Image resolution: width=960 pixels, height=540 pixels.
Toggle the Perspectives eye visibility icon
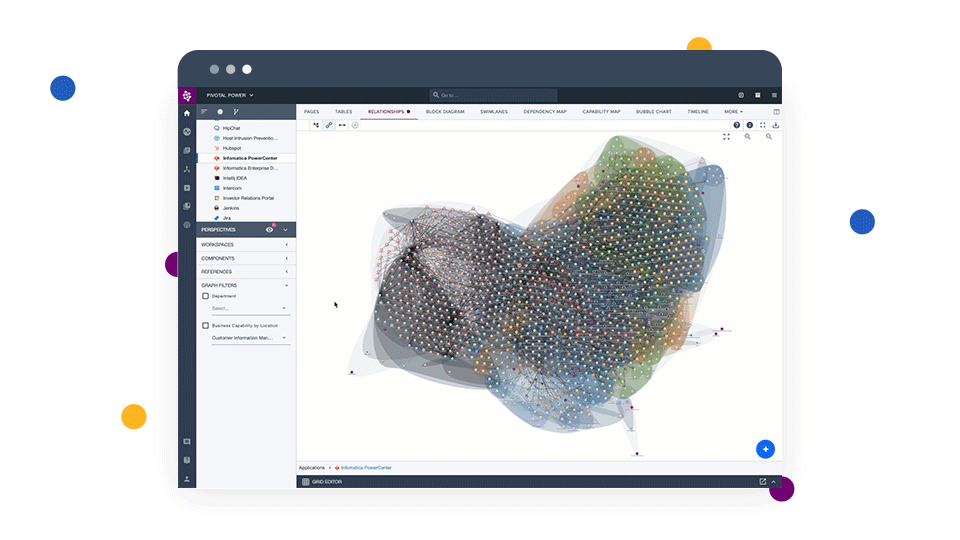pos(269,230)
